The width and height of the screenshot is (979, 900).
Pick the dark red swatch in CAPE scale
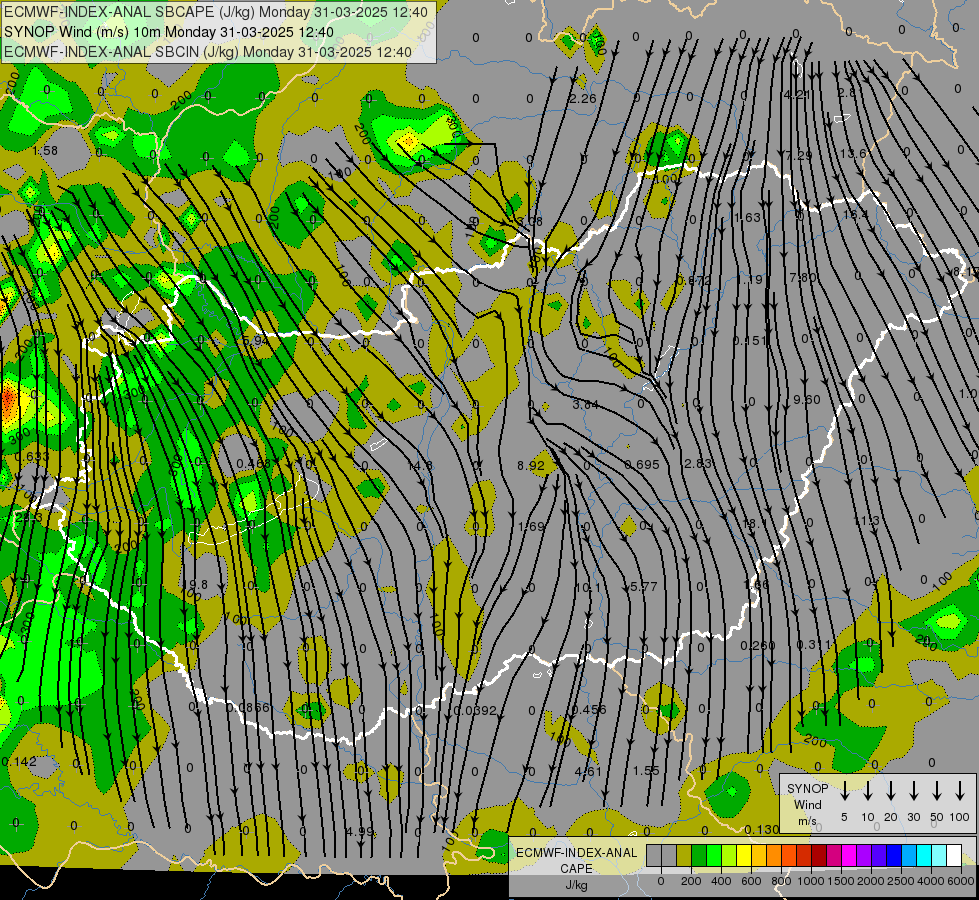point(819,856)
